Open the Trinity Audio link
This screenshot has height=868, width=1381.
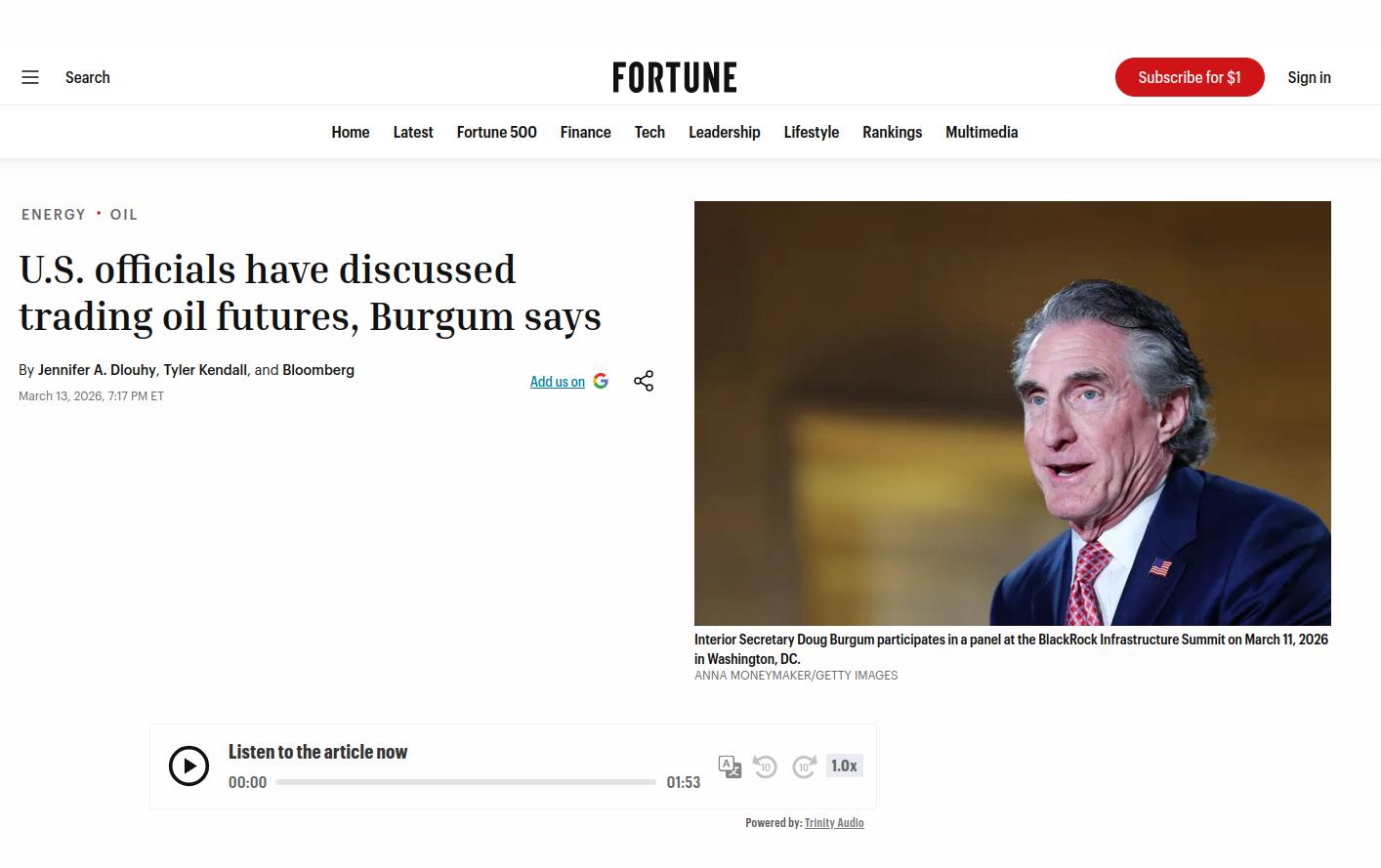pos(834,823)
